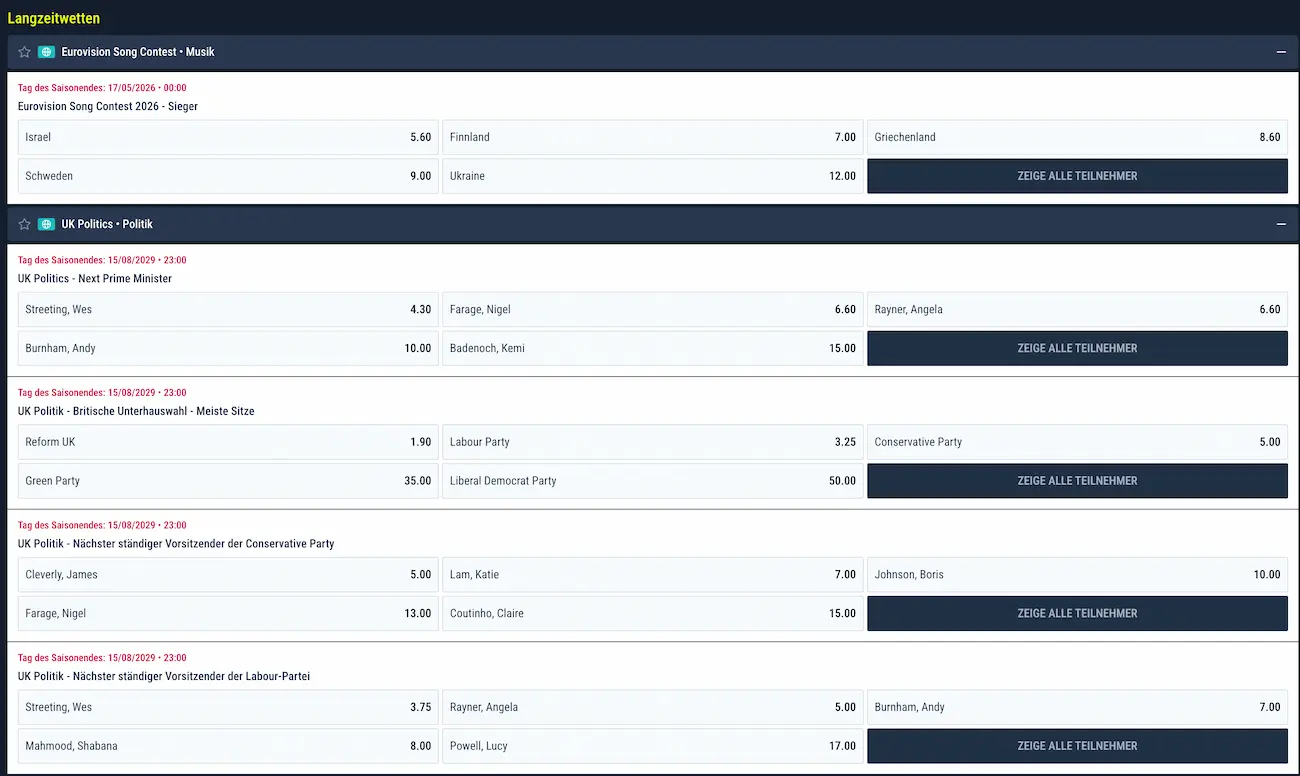Select Israel at odds 5.60
The height and width of the screenshot is (776, 1300).
click(228, 137)
